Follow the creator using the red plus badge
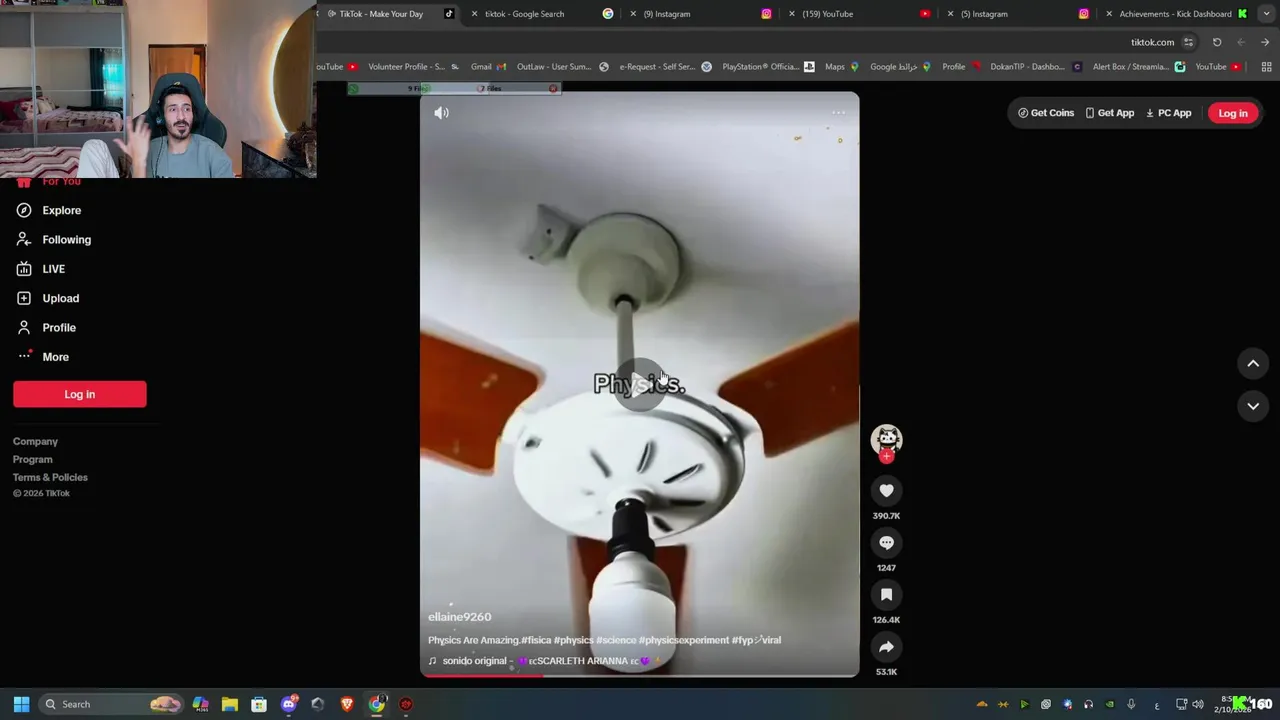 tap(886, 456)
